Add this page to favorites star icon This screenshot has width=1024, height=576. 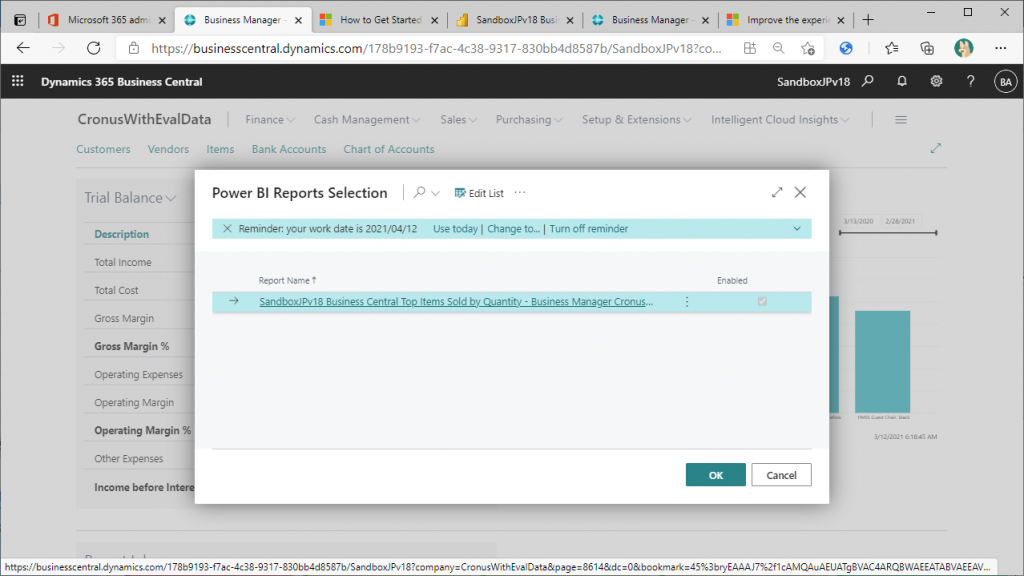(808, 48)
